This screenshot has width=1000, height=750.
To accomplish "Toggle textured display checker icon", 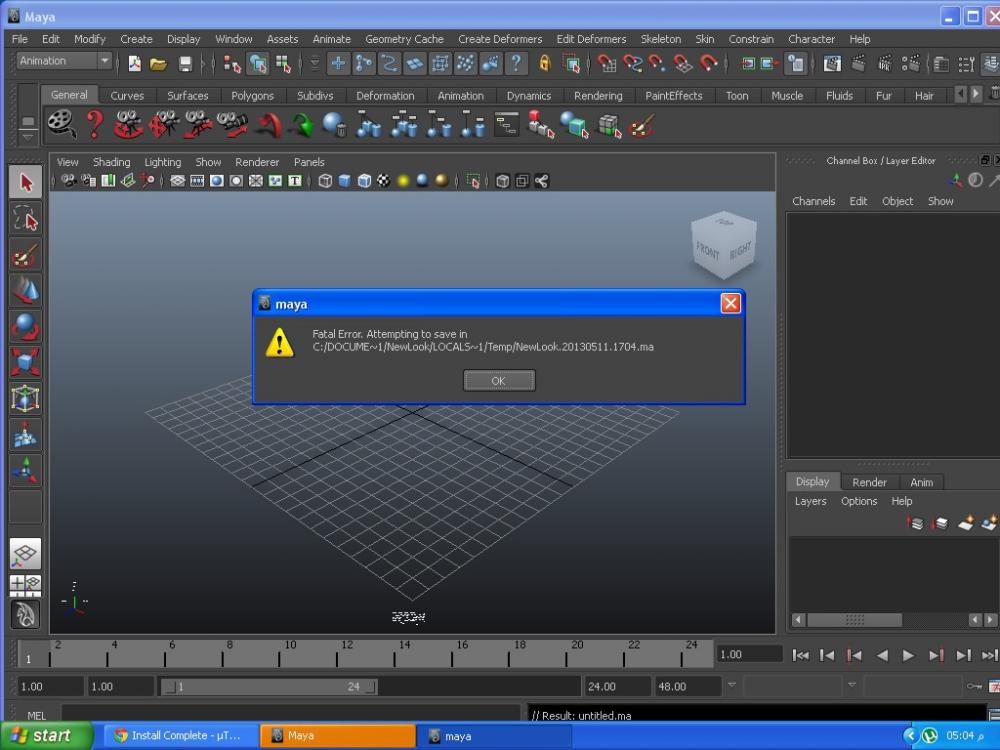I will point(383,181).
